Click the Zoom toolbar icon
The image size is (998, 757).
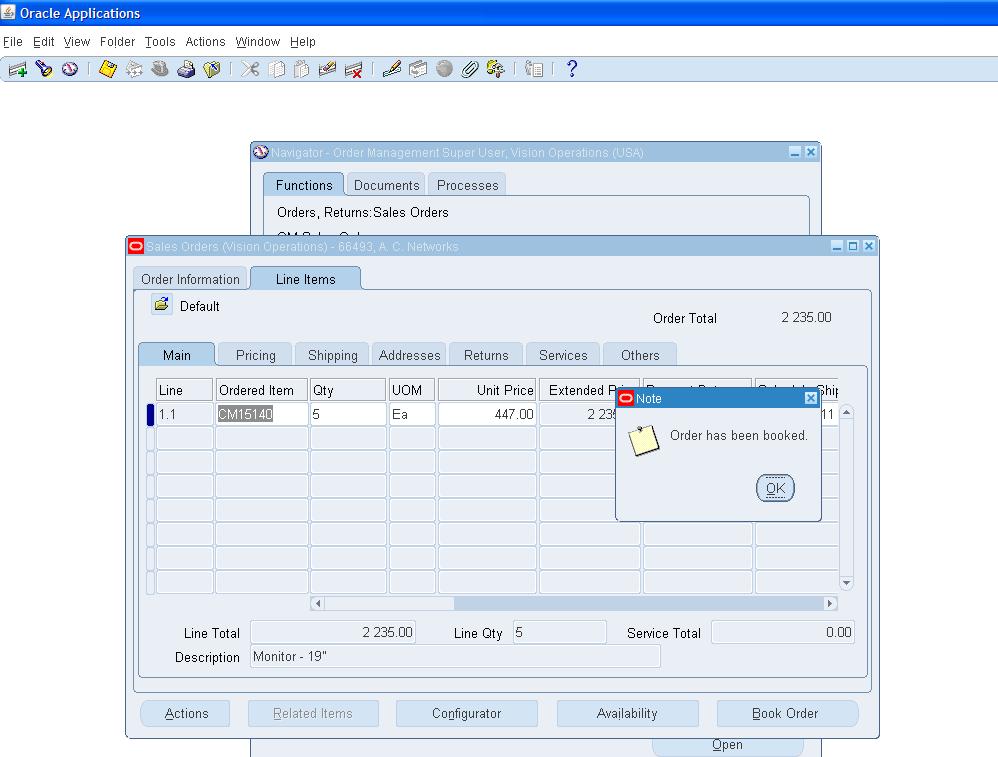coord(418,69)
